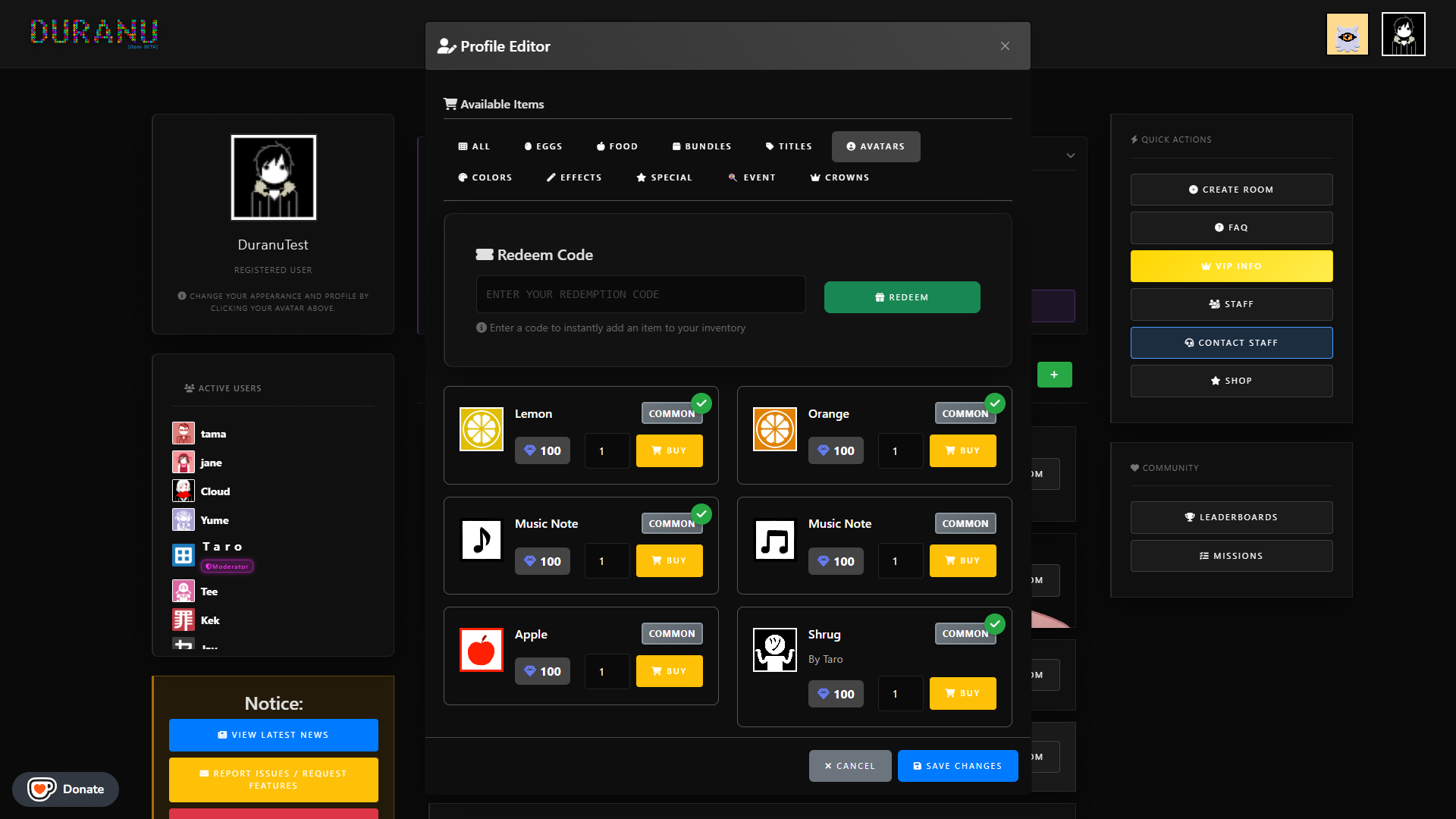Image resolution: width=1456 pixels, height=819 pixels.
Task: Click the double Music Note avatar icon
Action: pos(774,540)
